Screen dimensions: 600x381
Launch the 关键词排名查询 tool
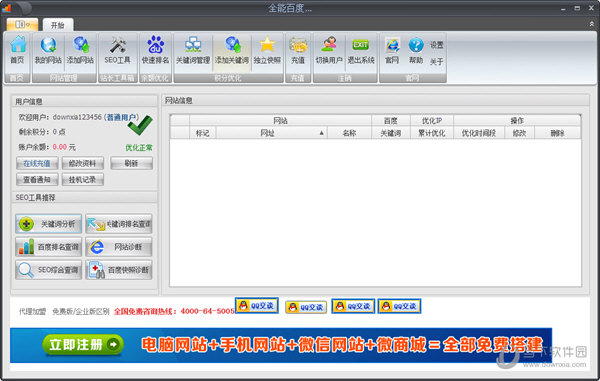point(119,224)
